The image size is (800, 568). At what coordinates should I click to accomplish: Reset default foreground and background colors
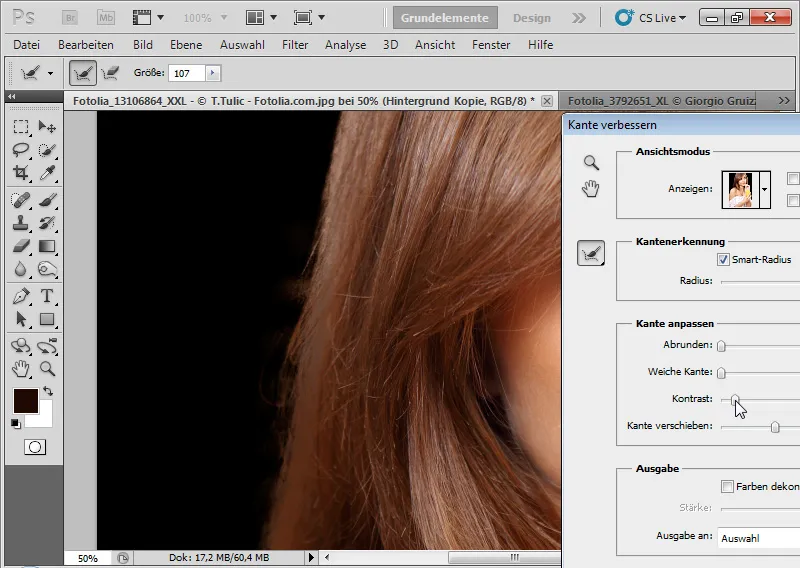[16, 424]
